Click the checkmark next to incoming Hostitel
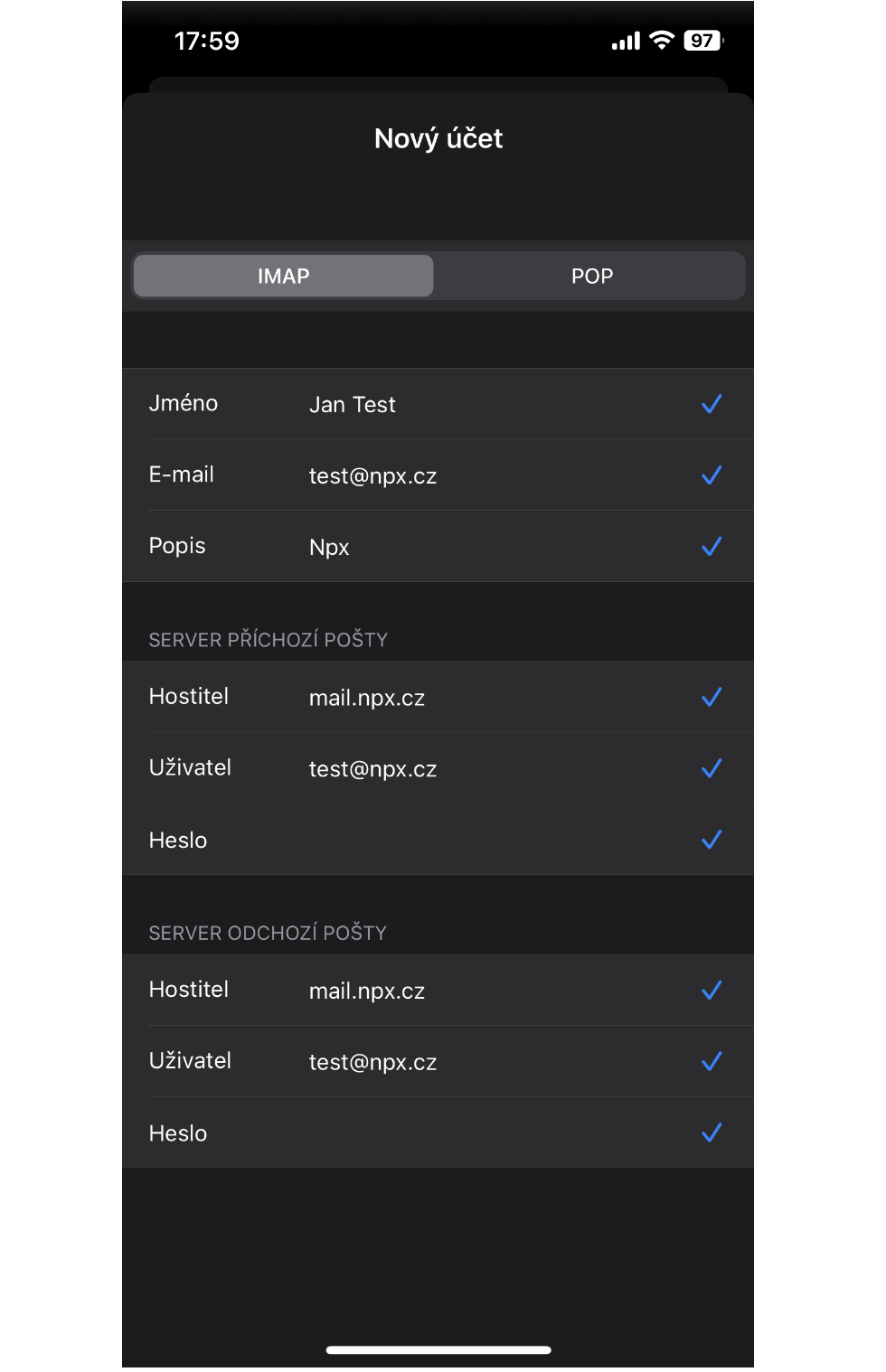Screen dimensions: 886x1372 712,696
